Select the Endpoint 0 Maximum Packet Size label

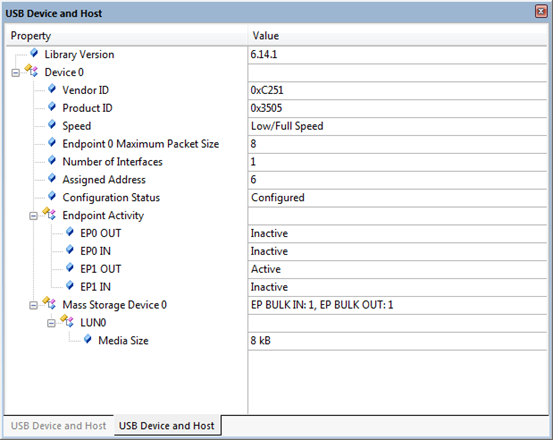pos(141,144)
